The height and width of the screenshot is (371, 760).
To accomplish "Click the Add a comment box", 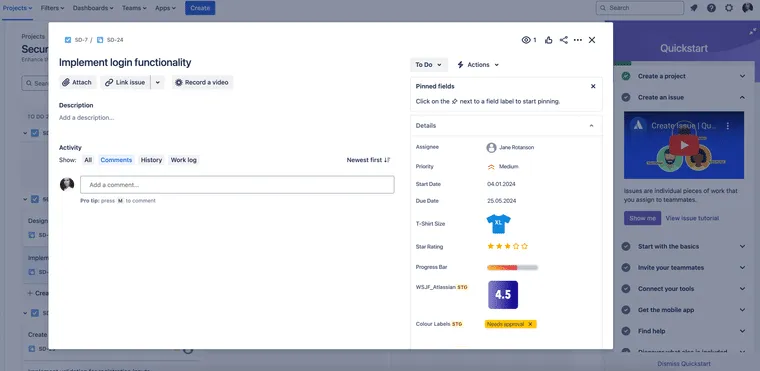I will click(237, 185).
